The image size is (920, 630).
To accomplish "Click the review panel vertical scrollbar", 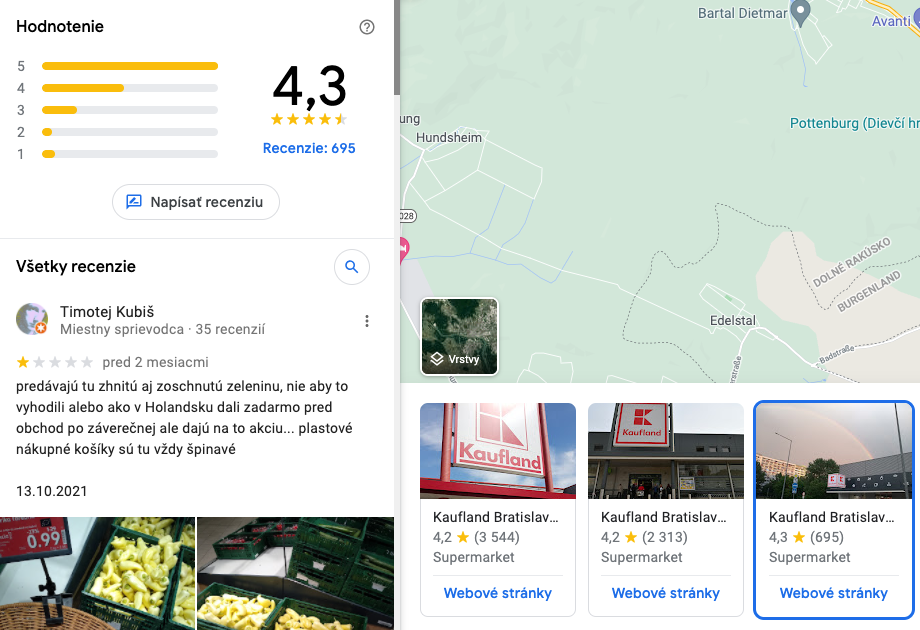I will pos(396,50).
